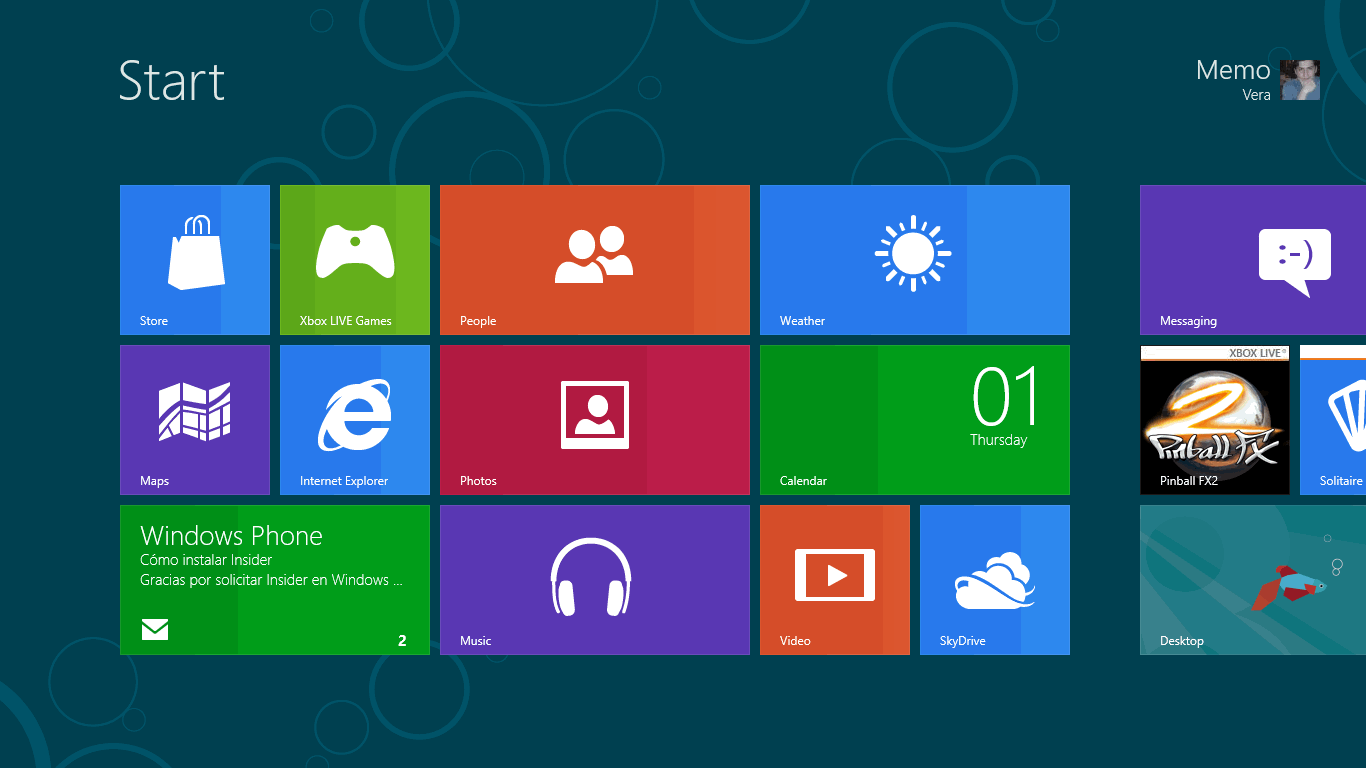Image resolution: width=1366 pixels, height=768 pixels.
Task: Open the Weather sun tile
Action: coord(914,259)
